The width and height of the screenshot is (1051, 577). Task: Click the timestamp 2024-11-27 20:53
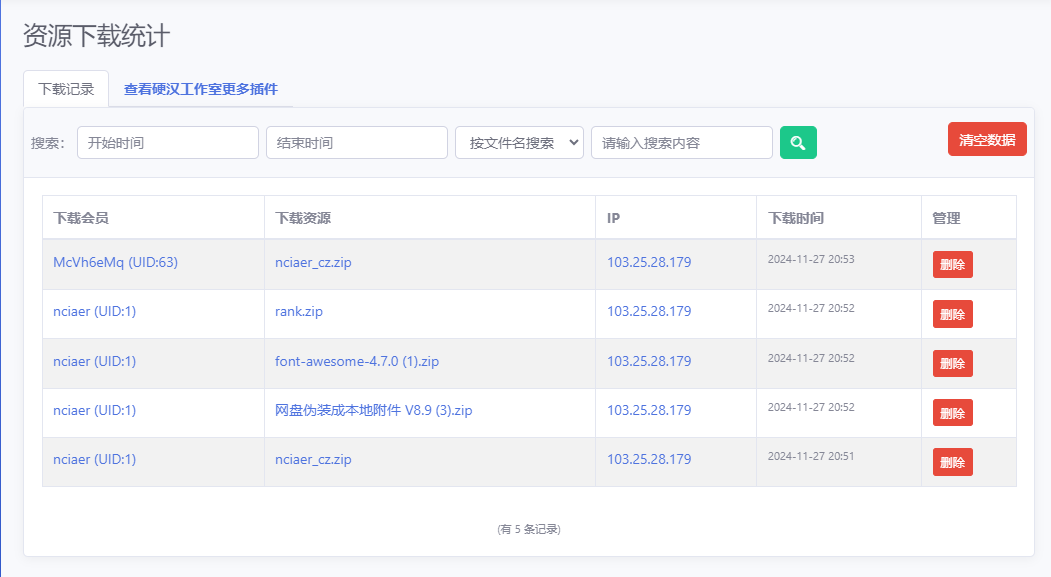[811, 259]
